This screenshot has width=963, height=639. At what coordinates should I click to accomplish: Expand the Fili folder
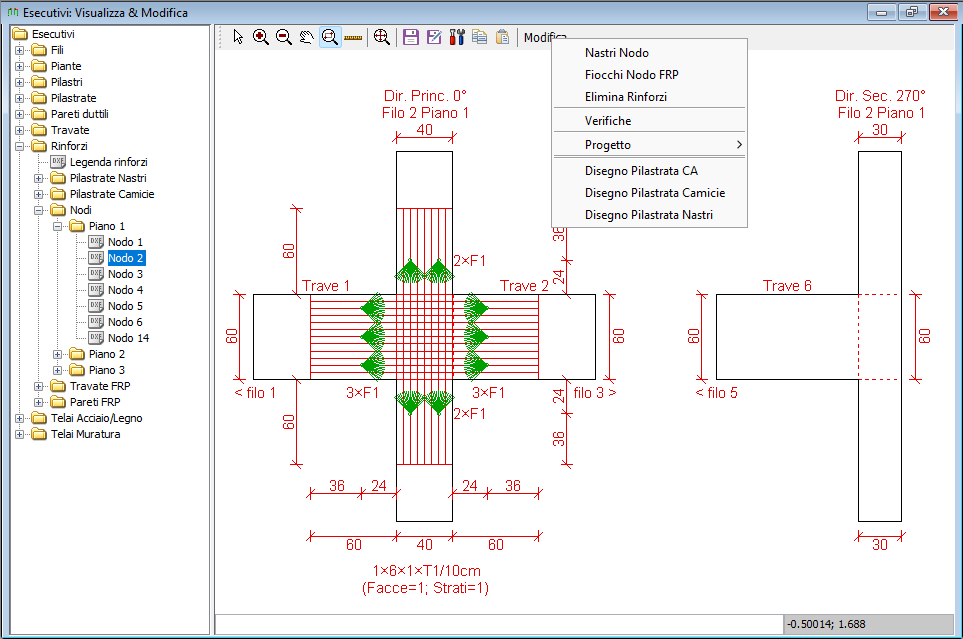coord(20,50)
